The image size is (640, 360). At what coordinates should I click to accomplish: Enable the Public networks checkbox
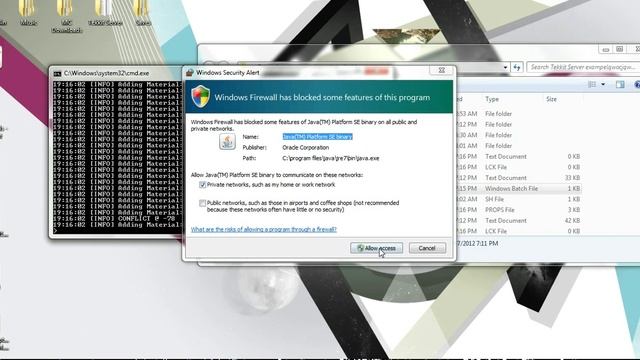(x=202, y=203)
